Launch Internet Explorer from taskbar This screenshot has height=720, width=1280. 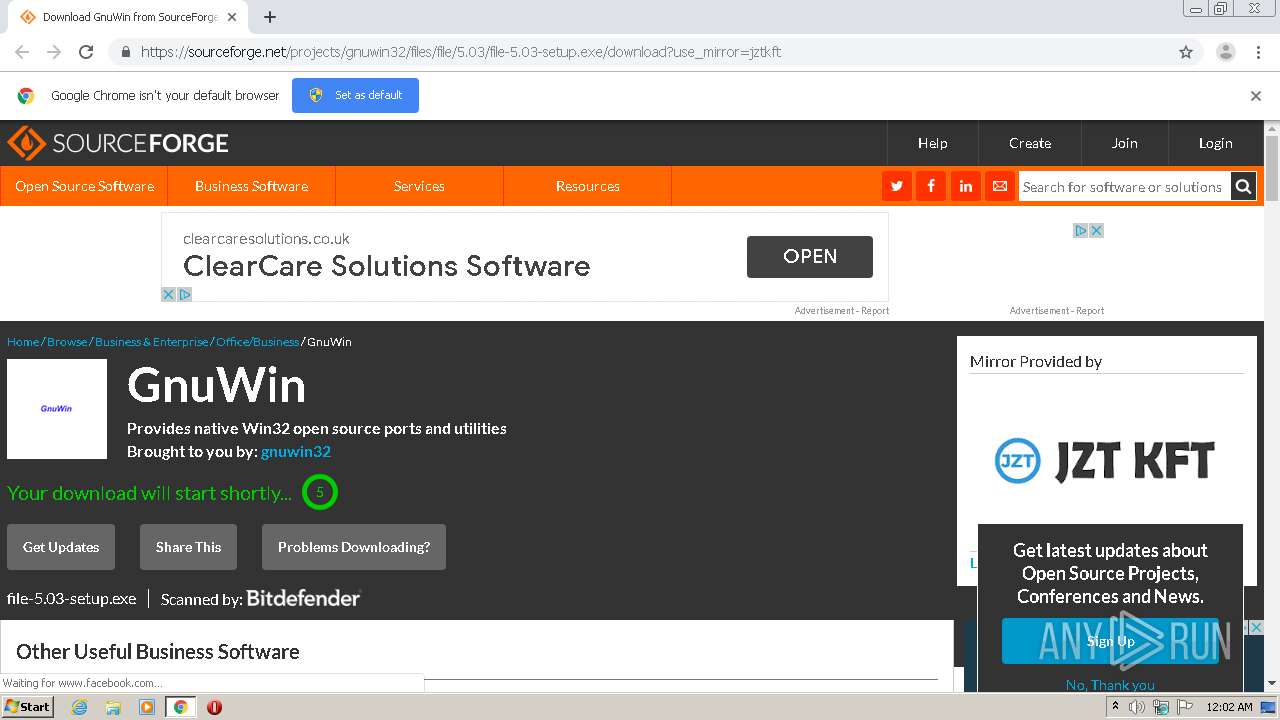click(x=79, y=707)
